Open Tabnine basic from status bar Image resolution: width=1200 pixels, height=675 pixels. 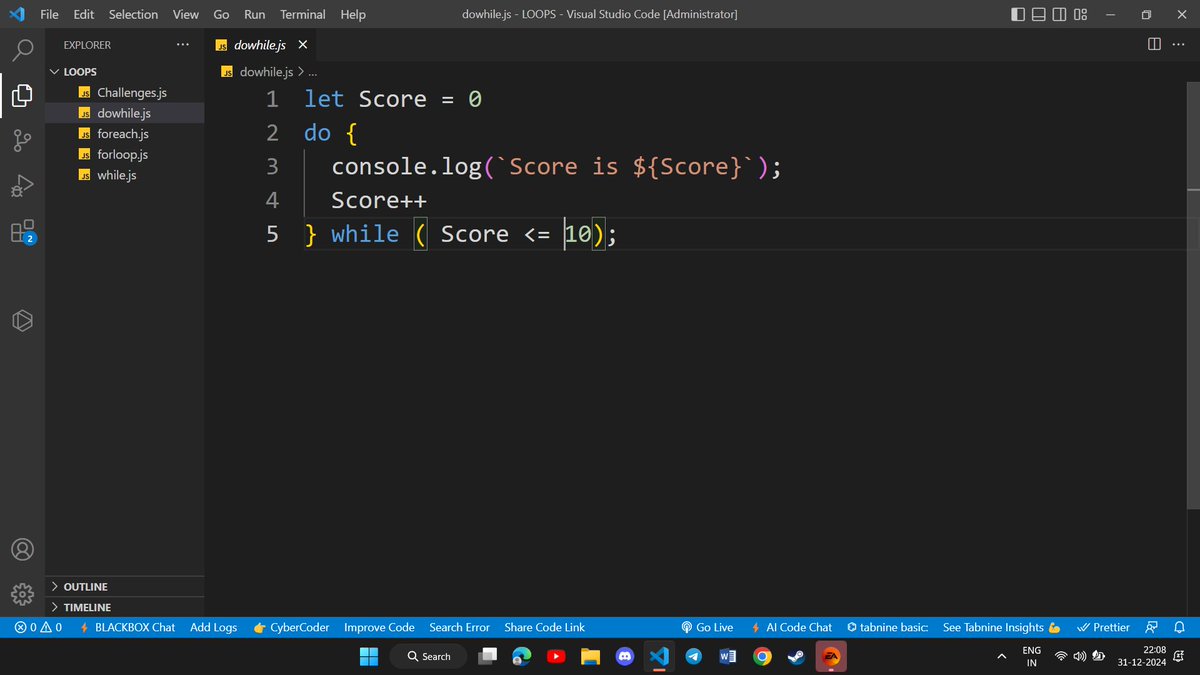click(x=887, y=627)
